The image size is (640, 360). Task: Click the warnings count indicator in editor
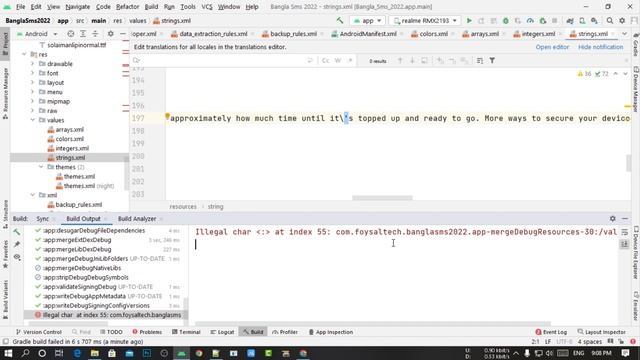pos(584,74)
